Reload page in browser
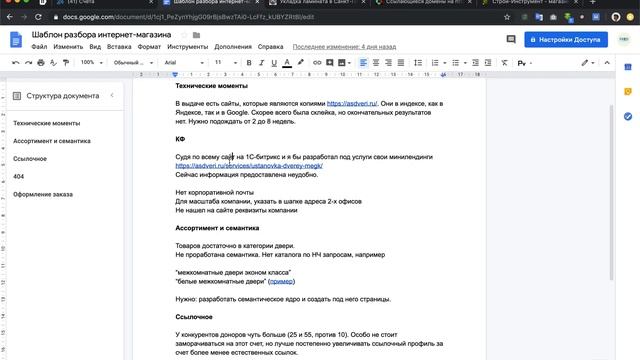This screenshot has width=640, height=360. click(38, 17)
